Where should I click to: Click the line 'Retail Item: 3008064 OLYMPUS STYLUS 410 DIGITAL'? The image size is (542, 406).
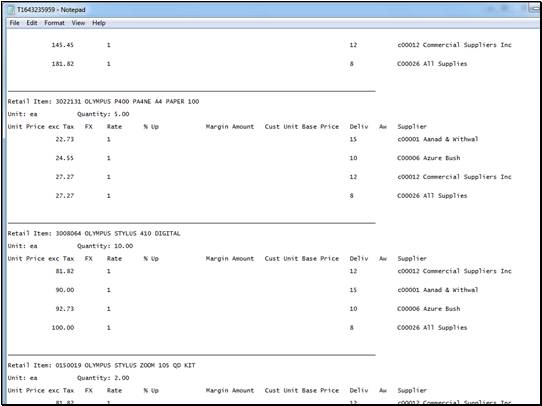[x=94, y=234]
